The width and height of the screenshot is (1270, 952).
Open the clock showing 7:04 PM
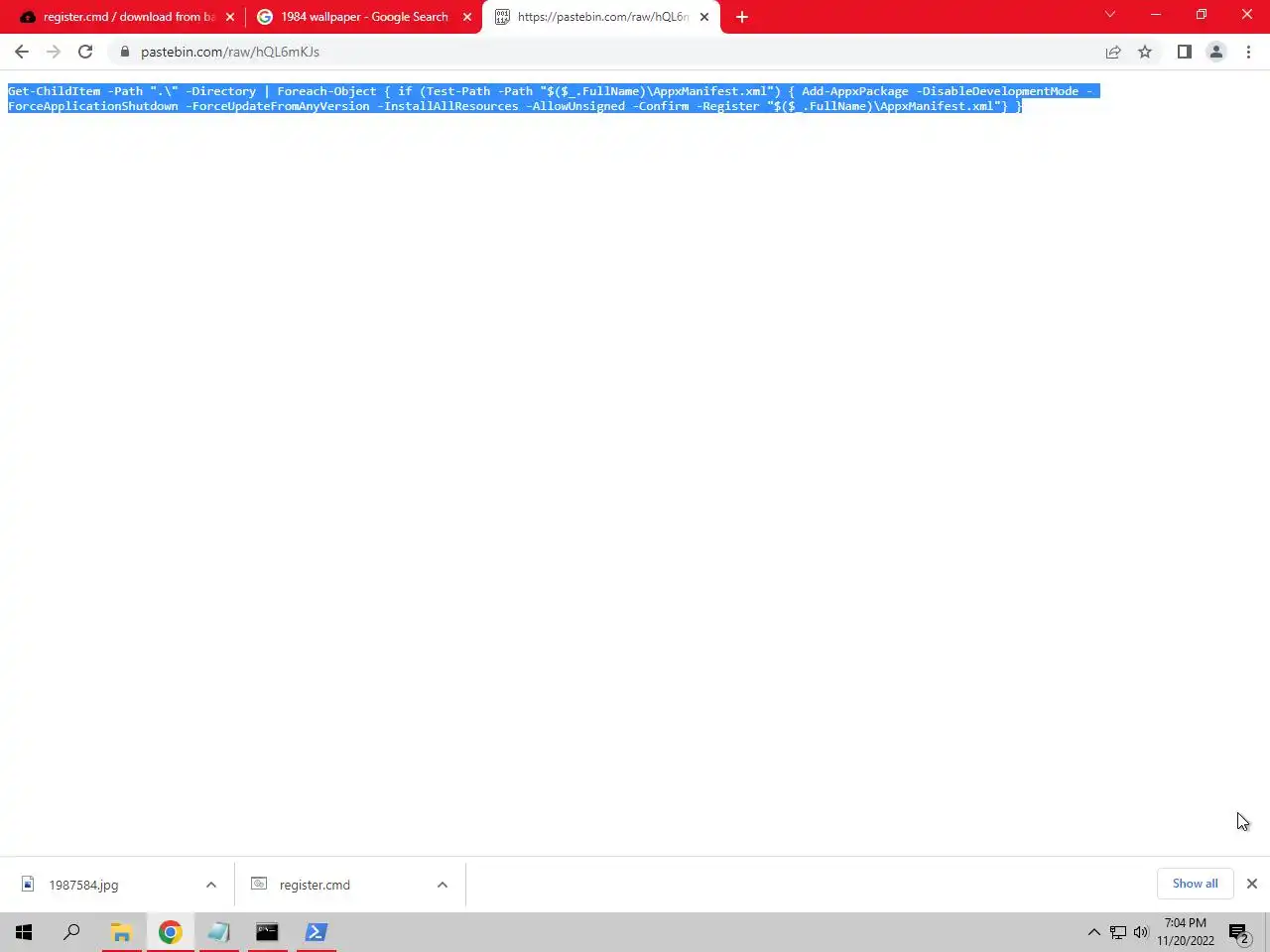pos(1186,932)
